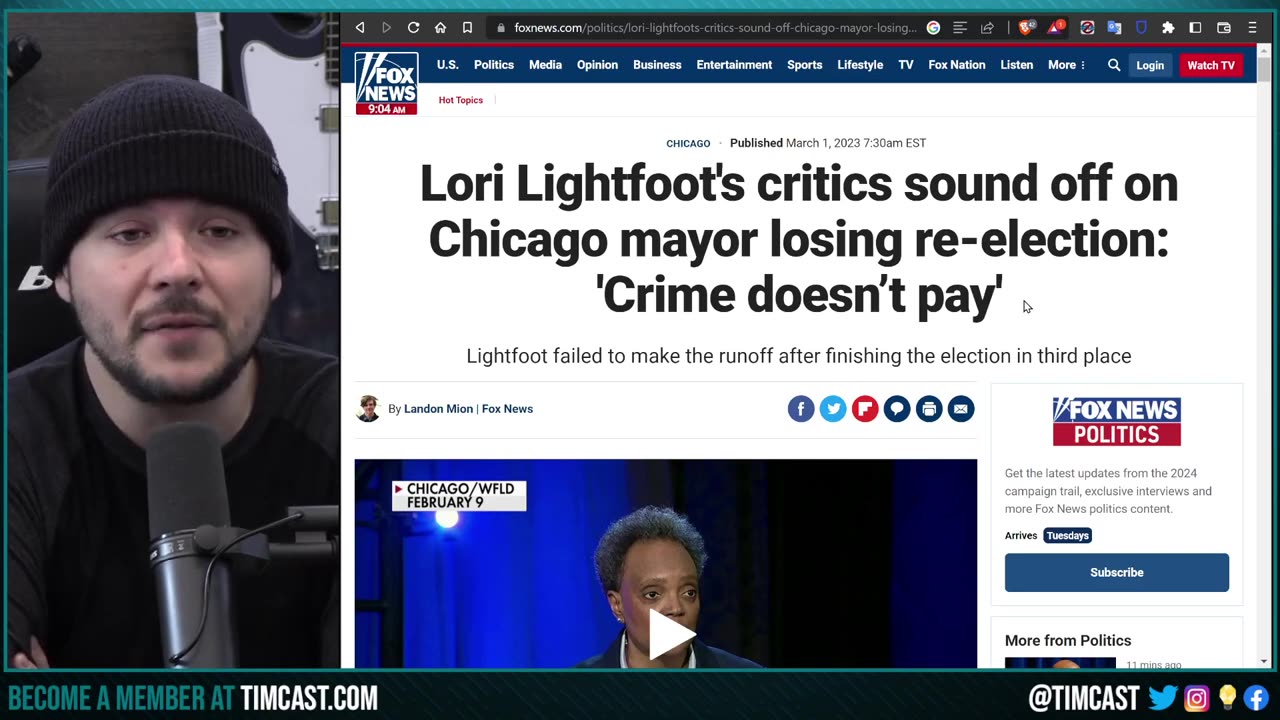Image resolution: width=1280 pixels, height=720 pixels.
Task: Open reader mode icon in address bar
Action: tap(960, 28)
